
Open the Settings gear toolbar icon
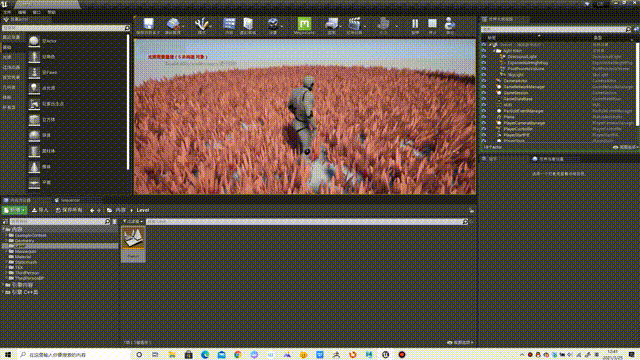click(x=273, y=24)
